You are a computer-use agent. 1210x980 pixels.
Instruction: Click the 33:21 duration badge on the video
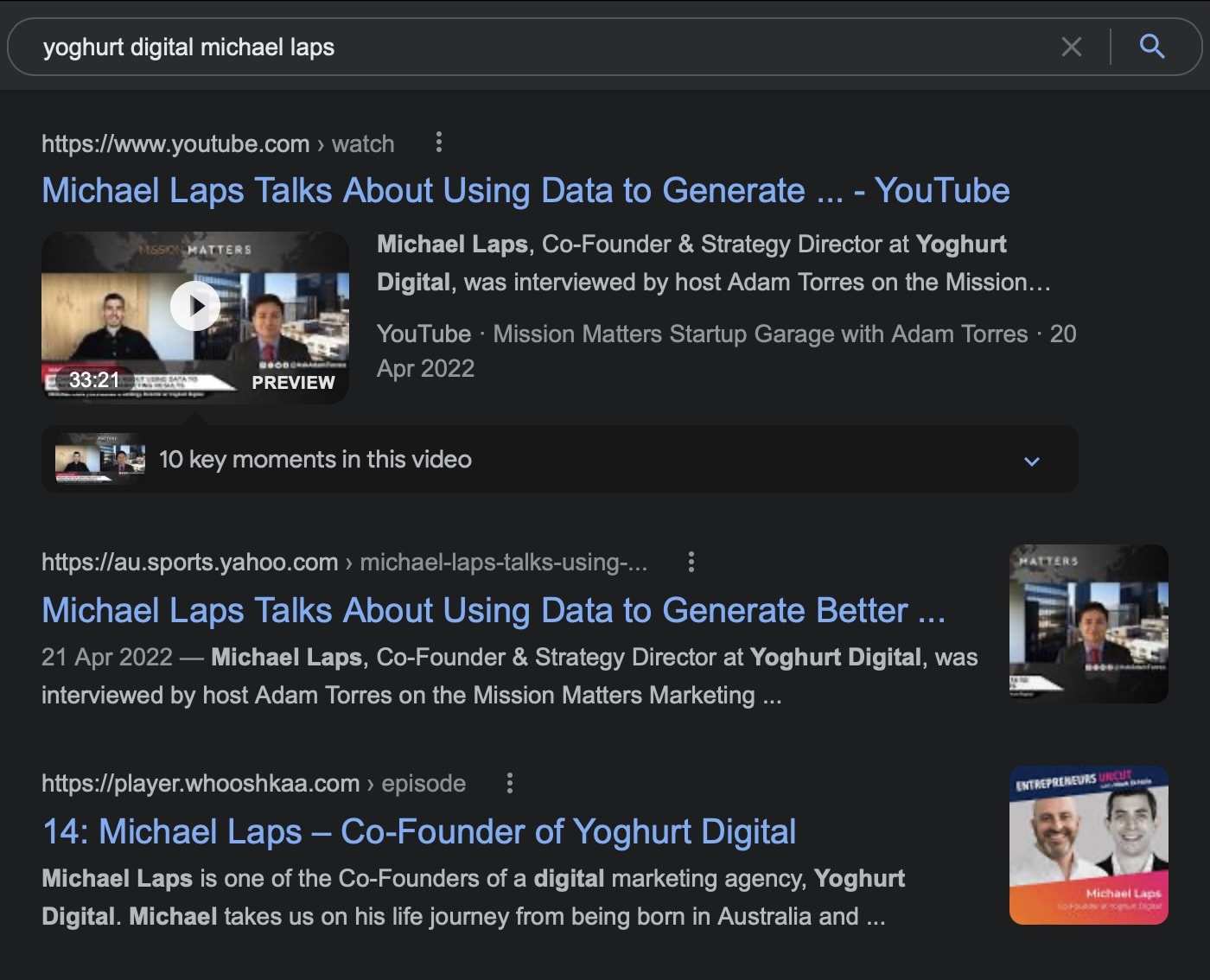pos(94,380)
